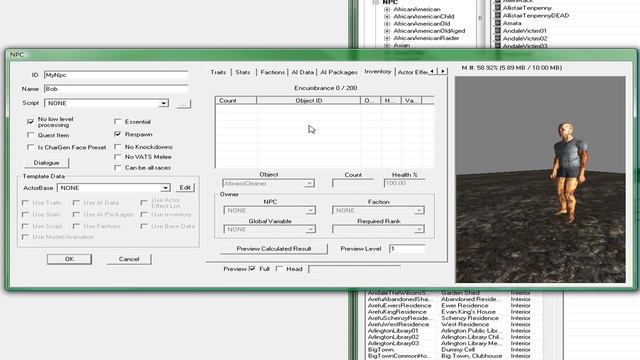Switch to the Actor Effects tab
Viewport: 640px width, 360px height.
point(412,72)
